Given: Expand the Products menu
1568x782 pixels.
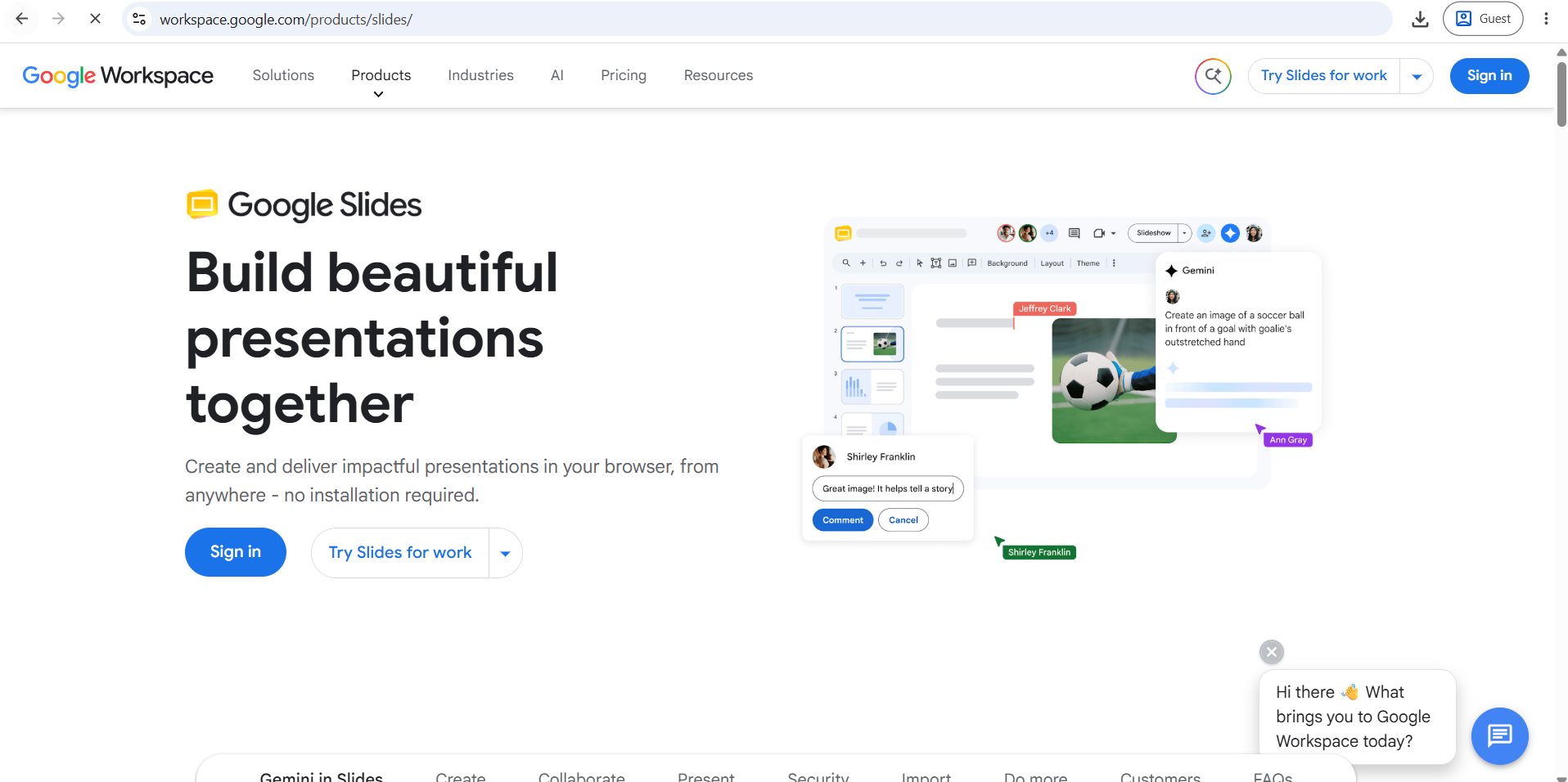Looking at the screenshot, I should pyautogui.click(x=381, y=75).
